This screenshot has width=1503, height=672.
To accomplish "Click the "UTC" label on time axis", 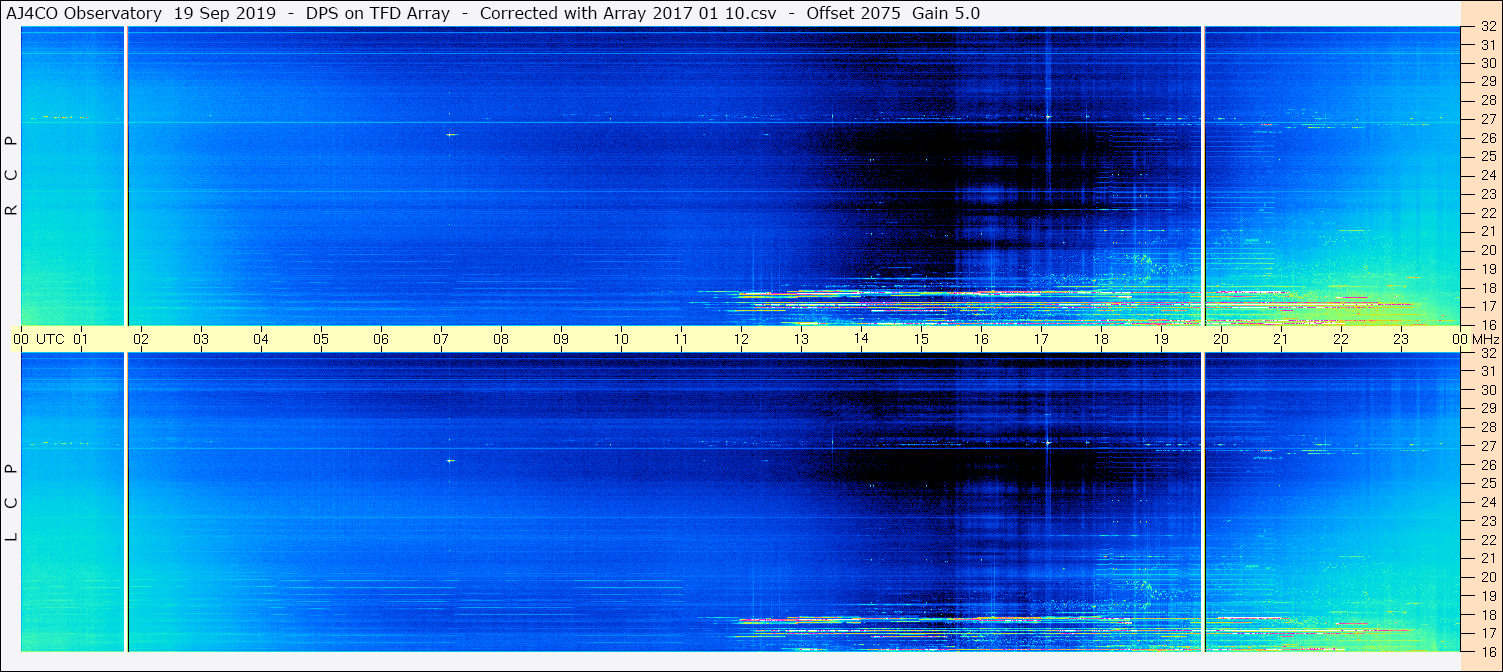I will click(x=50, y=340).
